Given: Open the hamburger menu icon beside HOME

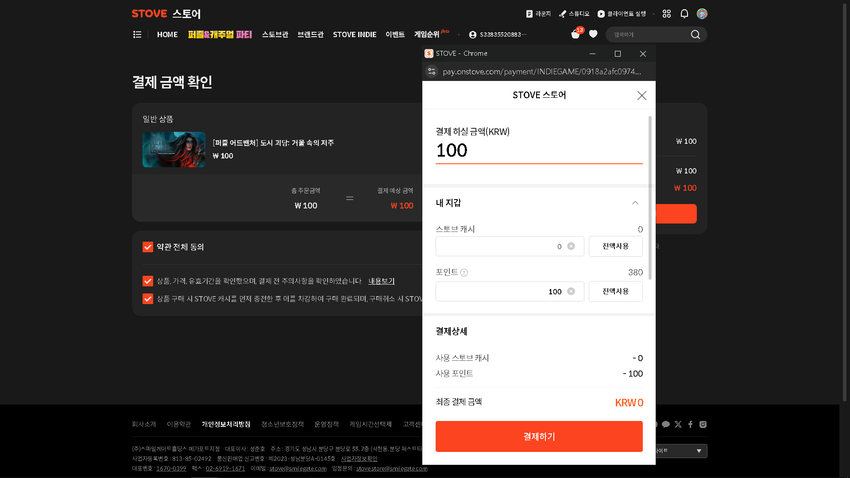Looking at the screenshot, I should pyautogui.click(x=137, y=35).
